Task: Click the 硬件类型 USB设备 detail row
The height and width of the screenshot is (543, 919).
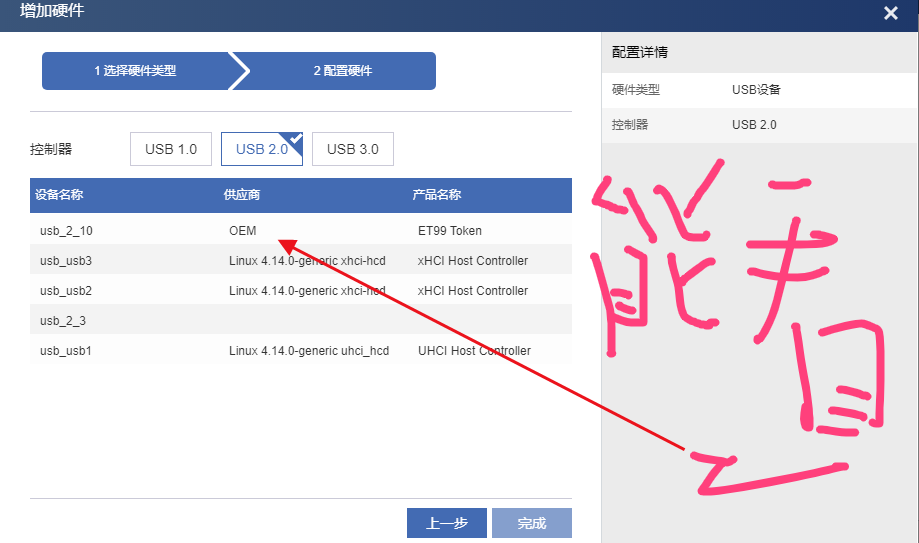Action: (x=760, y=90)
